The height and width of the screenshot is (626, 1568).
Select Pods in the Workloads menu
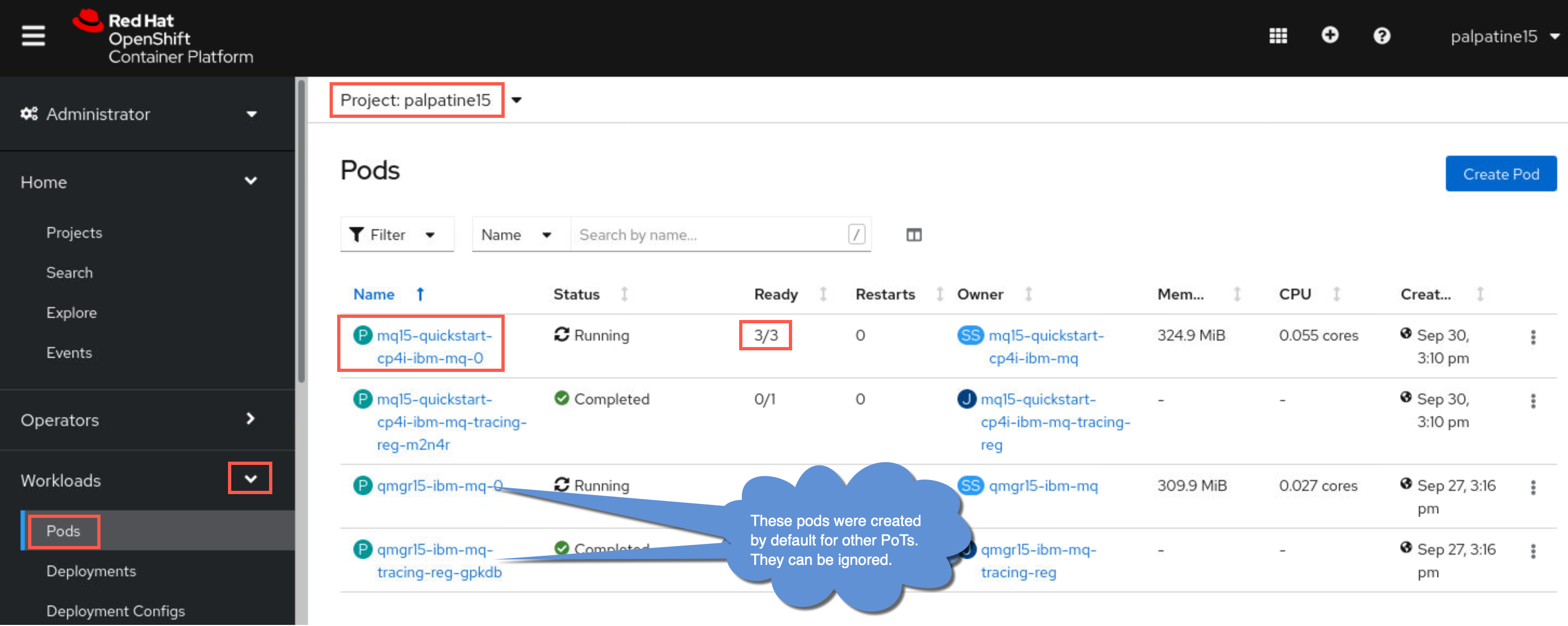(63, 531)
